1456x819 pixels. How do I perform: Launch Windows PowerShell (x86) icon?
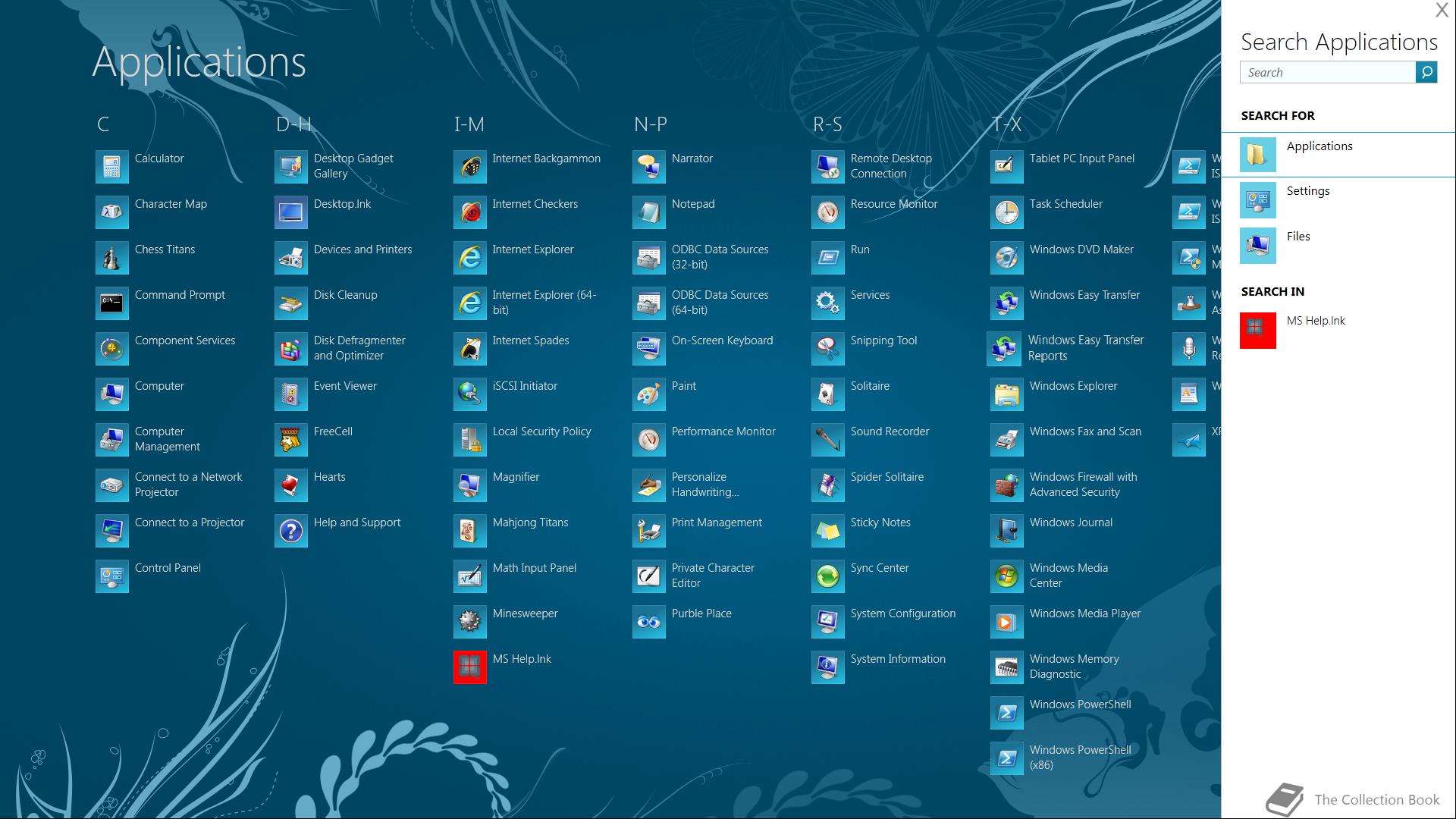pos(1006,758)
